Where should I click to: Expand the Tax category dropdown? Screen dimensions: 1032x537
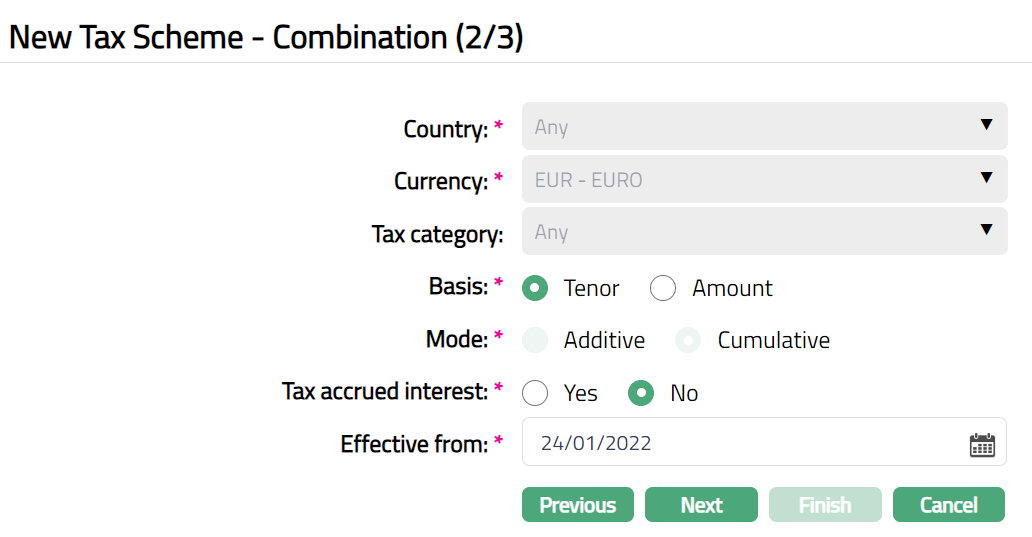(764, 232)
